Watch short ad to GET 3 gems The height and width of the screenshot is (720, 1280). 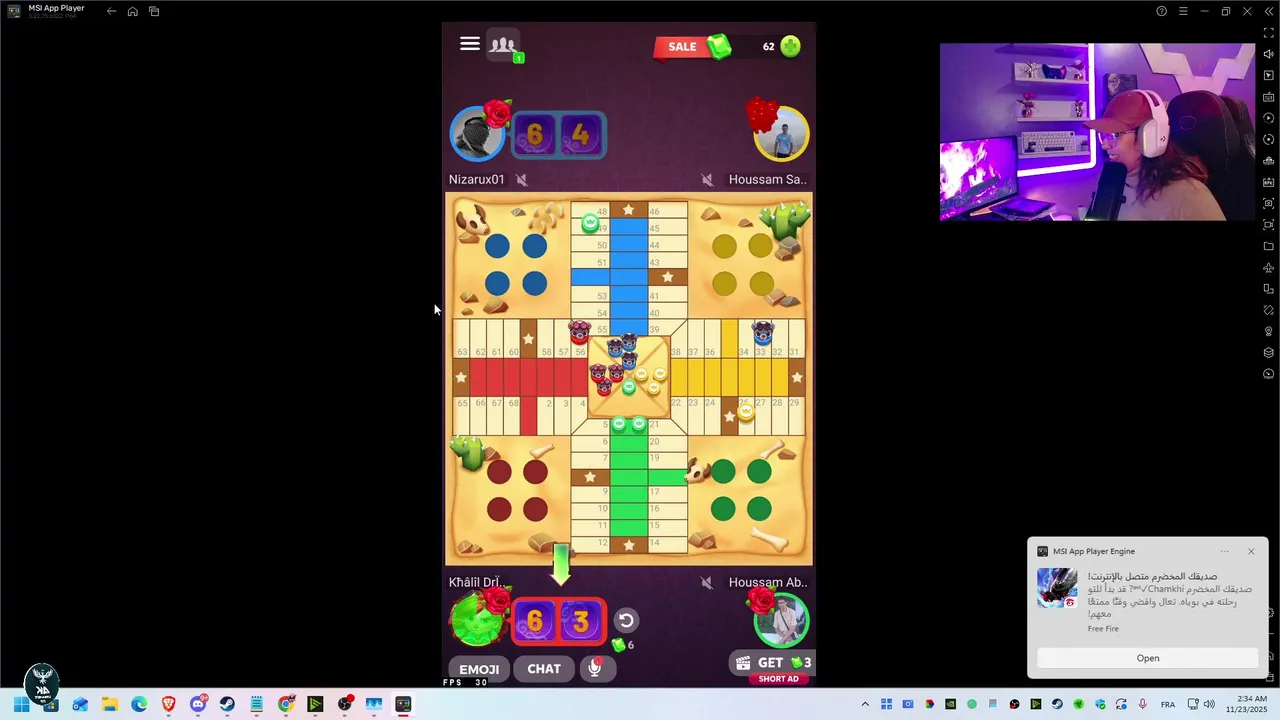[x=772, y=665]
